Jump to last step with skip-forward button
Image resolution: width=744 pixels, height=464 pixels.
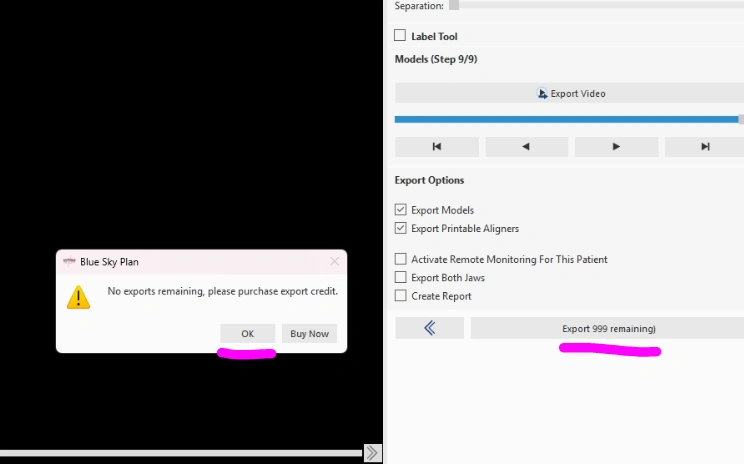705,147
